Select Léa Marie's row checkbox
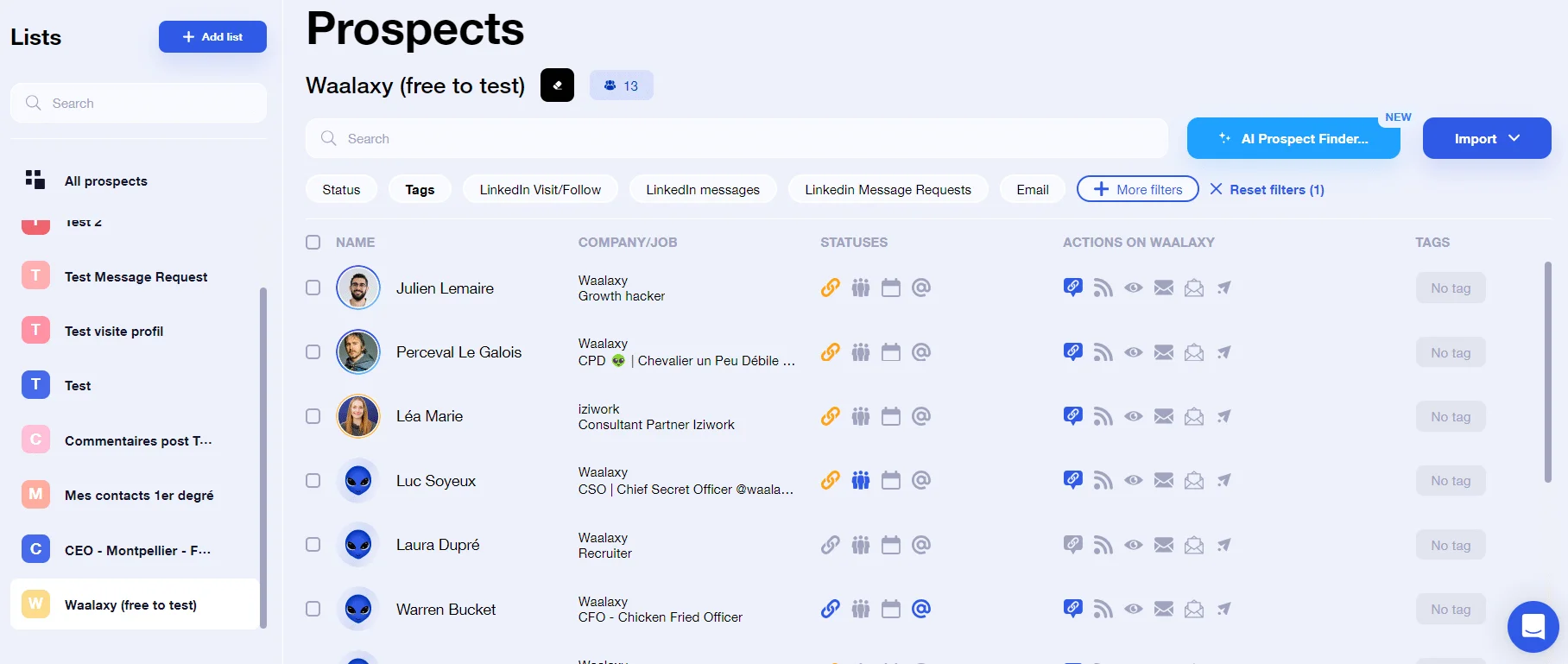 click(x=313, y=416)
